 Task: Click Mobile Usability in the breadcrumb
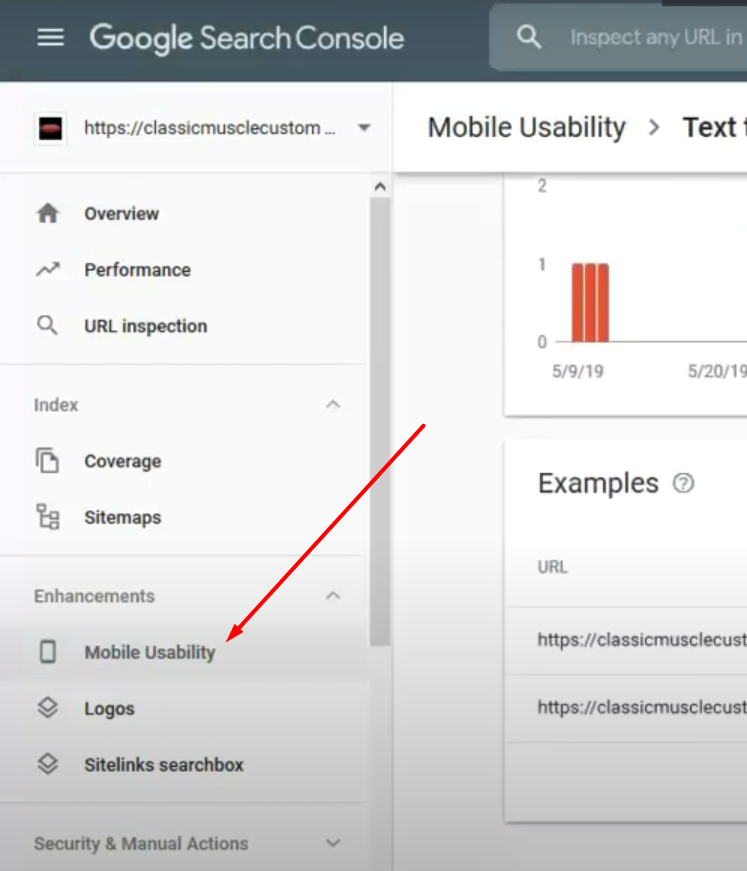click(x=527, y=127)
